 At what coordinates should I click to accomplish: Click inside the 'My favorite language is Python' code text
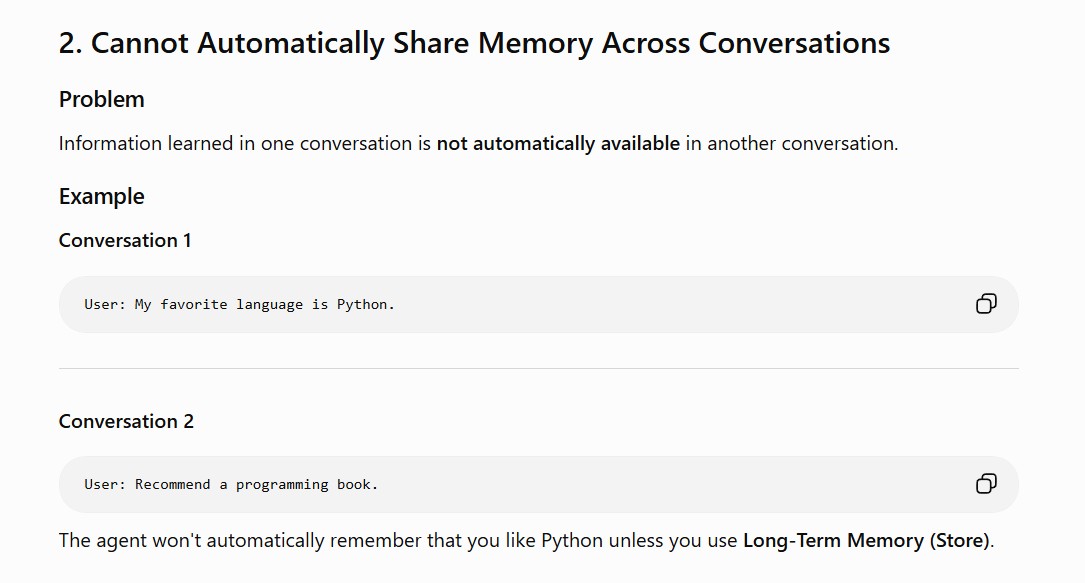pos(264,304)
